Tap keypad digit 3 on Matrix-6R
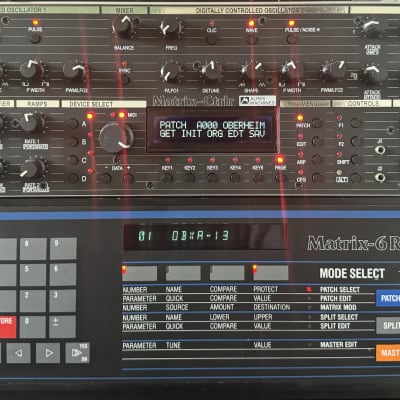The height and width of the screenshot is (400, 400). point(63,301)
